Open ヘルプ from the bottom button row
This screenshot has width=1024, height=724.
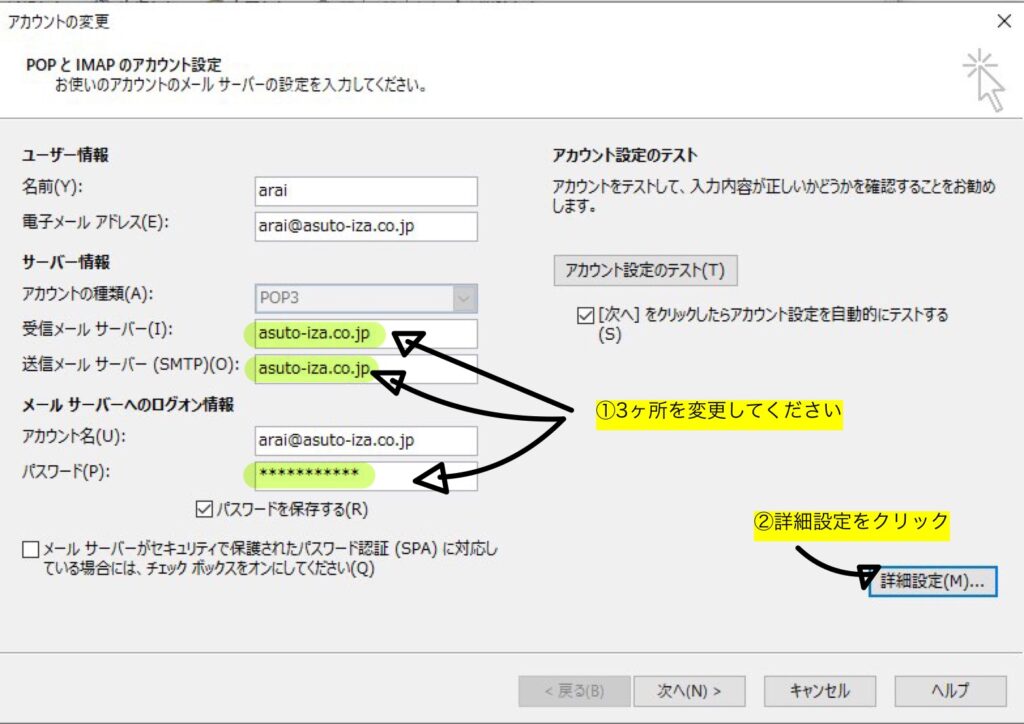[x=949, y=690]
